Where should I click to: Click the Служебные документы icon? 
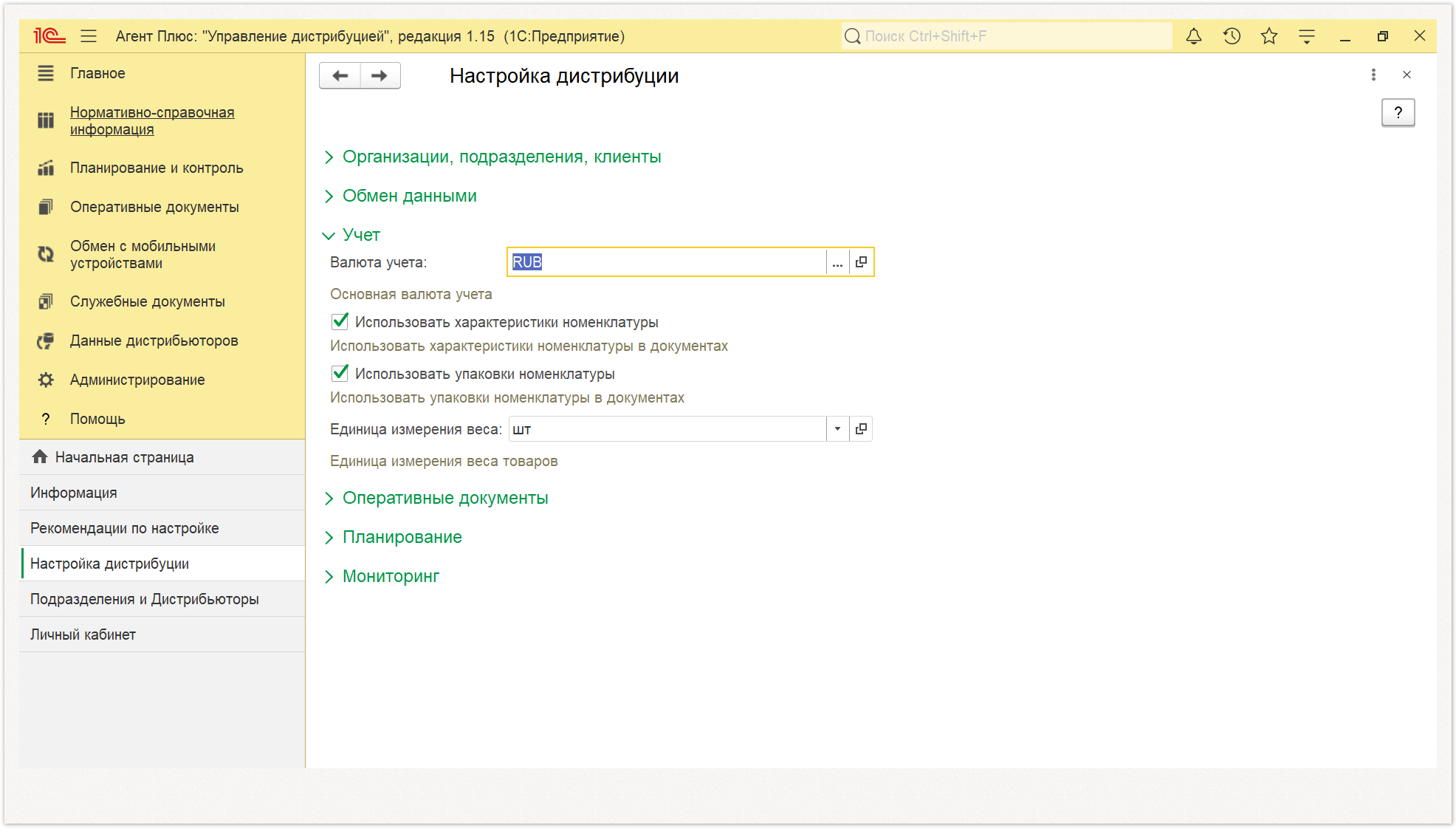tap(46, 301)
